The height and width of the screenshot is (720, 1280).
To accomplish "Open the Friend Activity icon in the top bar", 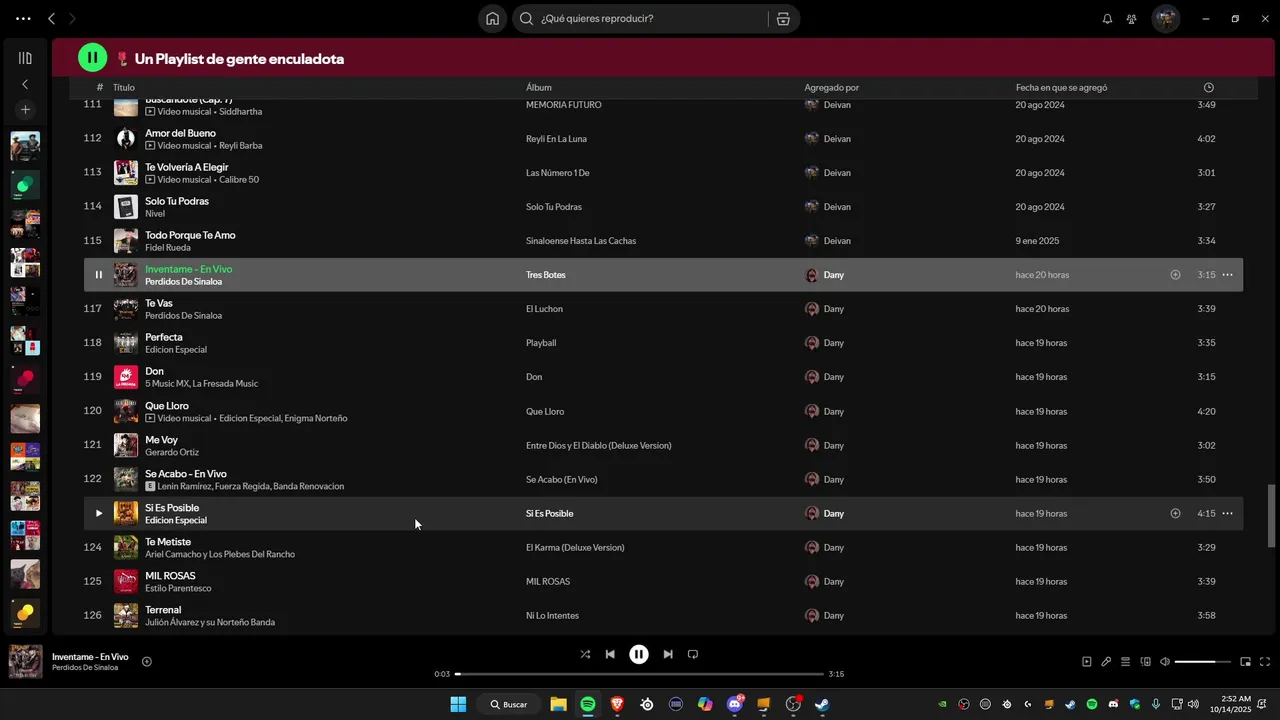I will [1131, 18].
